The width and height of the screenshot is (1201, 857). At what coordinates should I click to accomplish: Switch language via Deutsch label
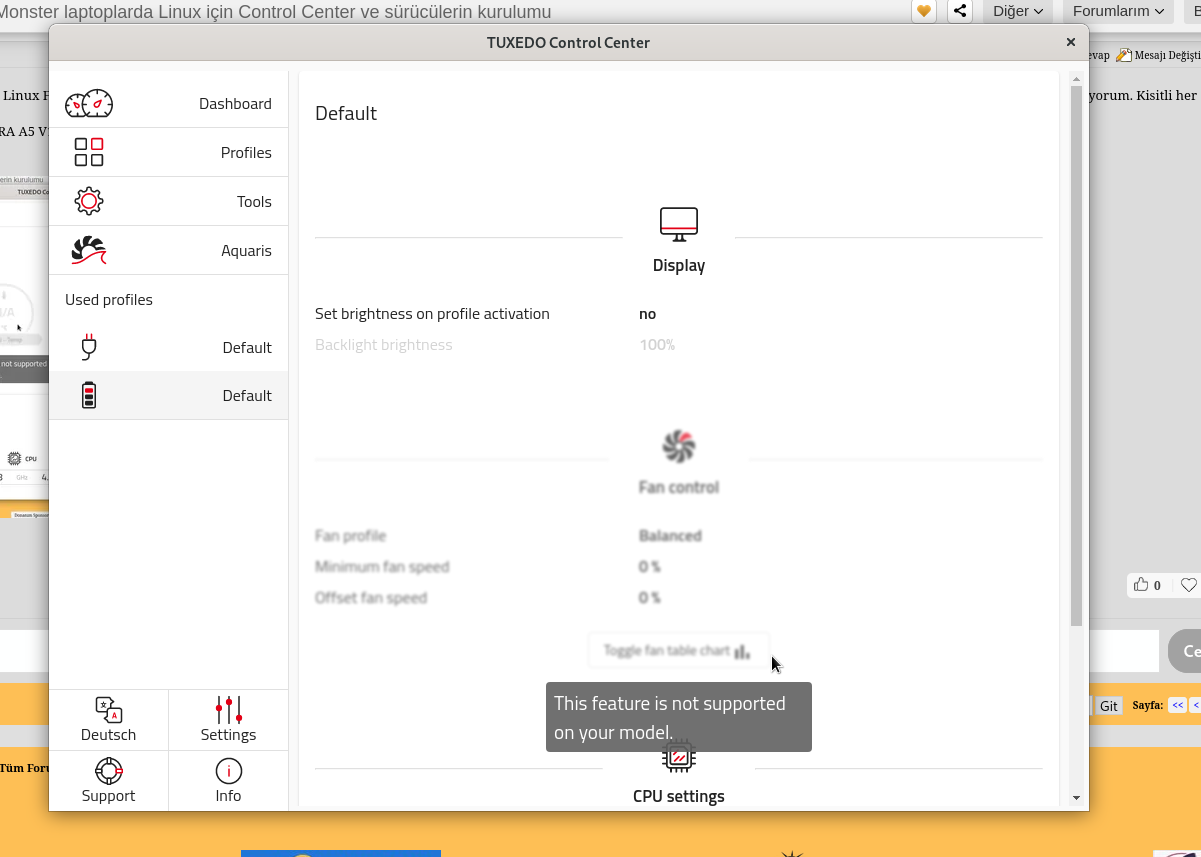pyautogui.click(x=108, y=734)
